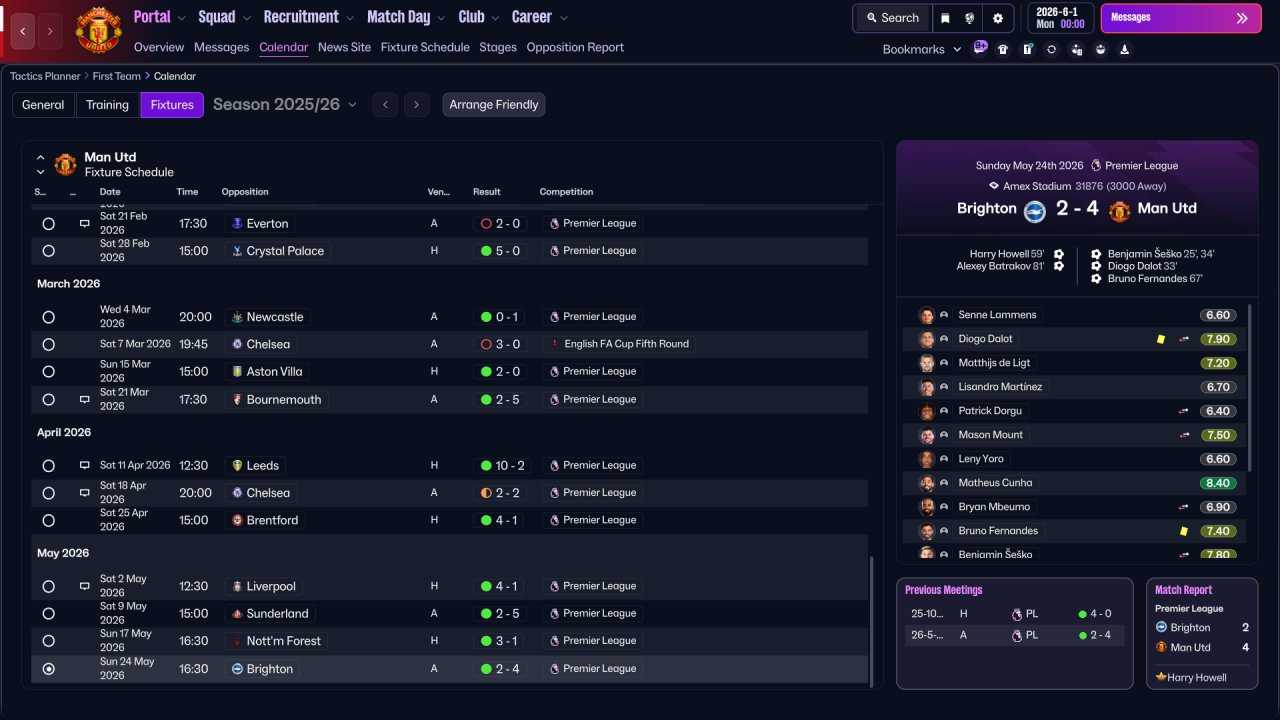
Task: Click the comment icon on the Everton fixture row
Action: point(85,224)
